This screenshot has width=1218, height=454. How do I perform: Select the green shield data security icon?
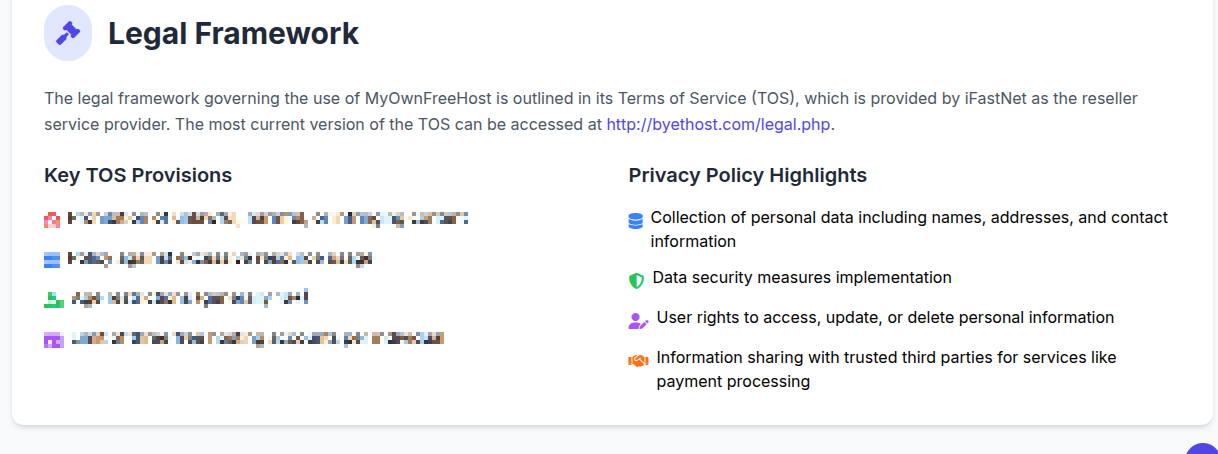[636, 281]
